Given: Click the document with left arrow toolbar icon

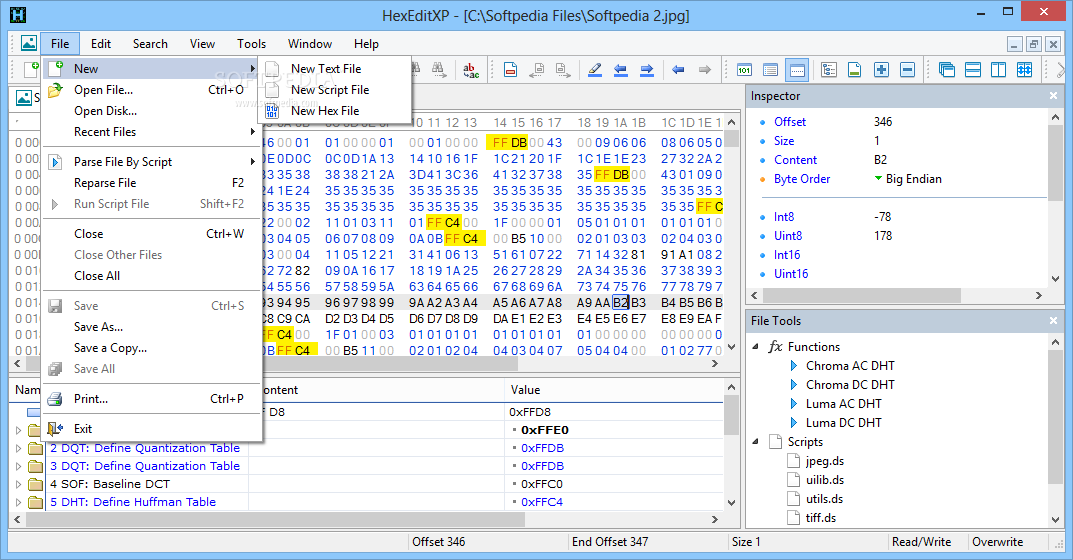Looking at the screenshot, I should [539, 70].
